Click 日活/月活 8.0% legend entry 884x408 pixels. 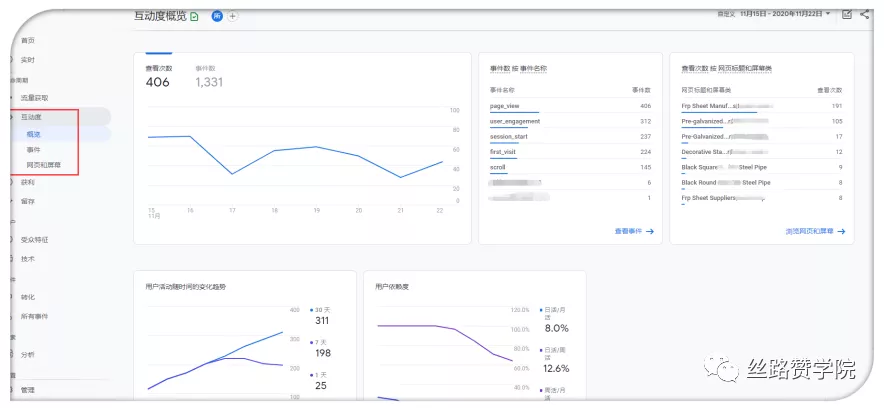point(556,319)
